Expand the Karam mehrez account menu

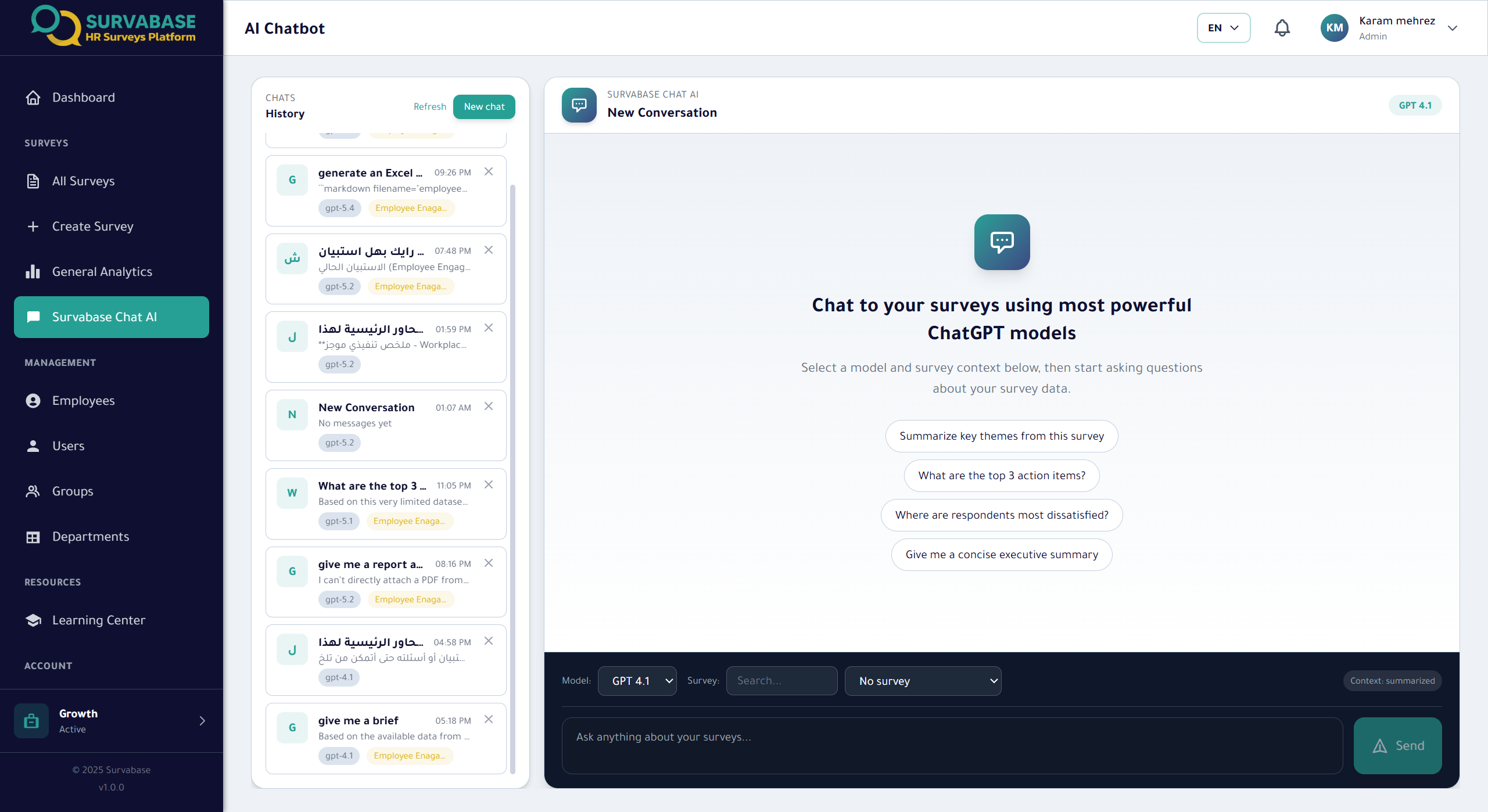[x=1453, y=28]
